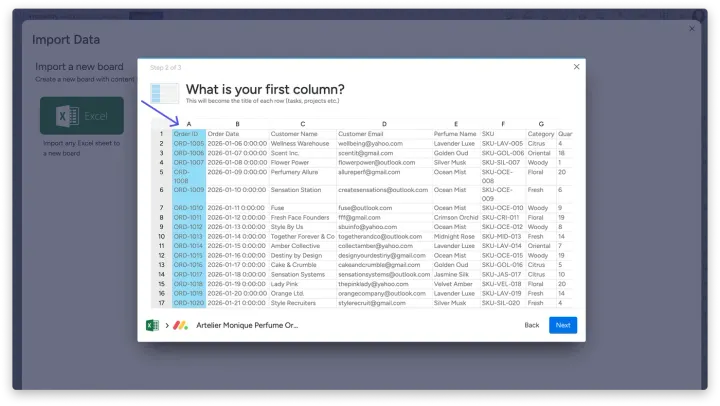This screenshot has height=406, width=720.
Task: Click the 'Perfume Name' header cell
Action: (456, 134)
